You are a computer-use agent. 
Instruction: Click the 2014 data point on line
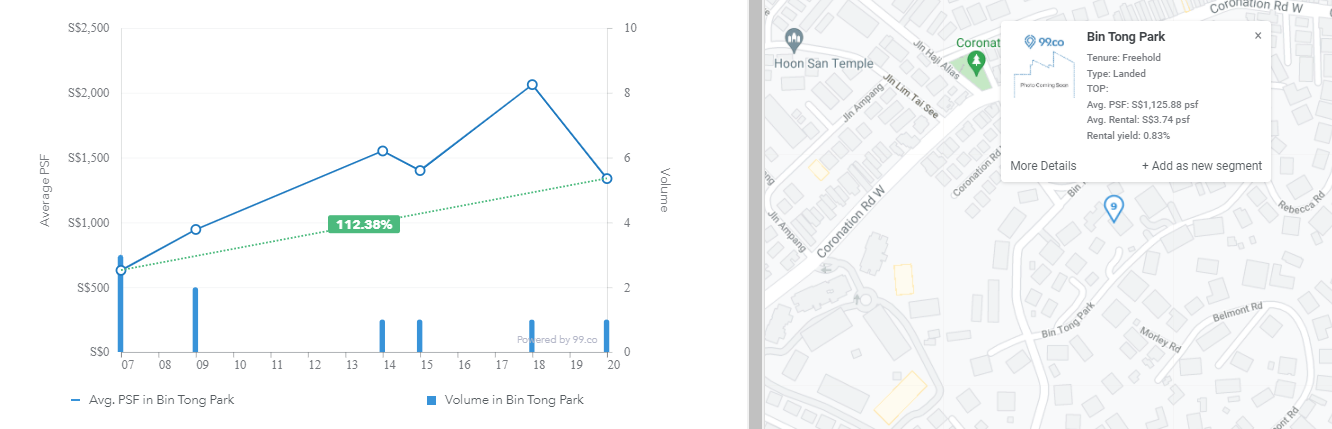coord(383,151)
